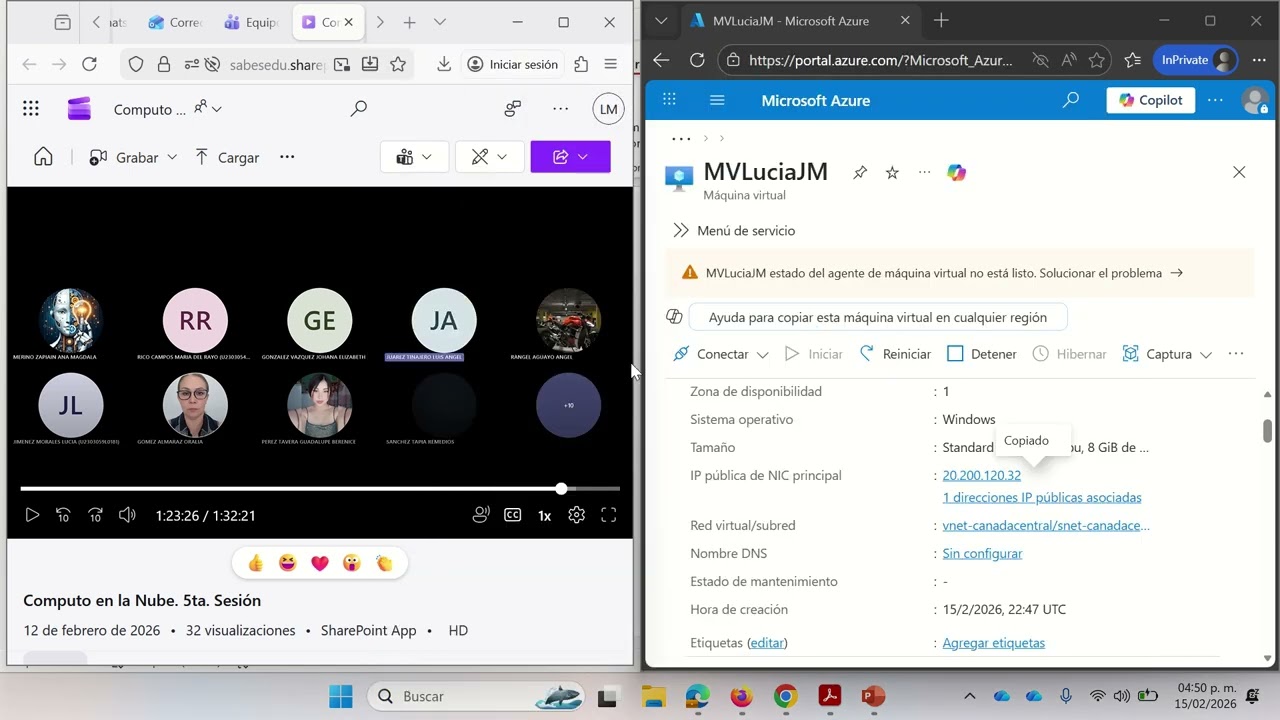Pin the MVLuciaJM virtual machine
Image resolution: width=1280 pixels, height=720 pixels.
[860, 173]
